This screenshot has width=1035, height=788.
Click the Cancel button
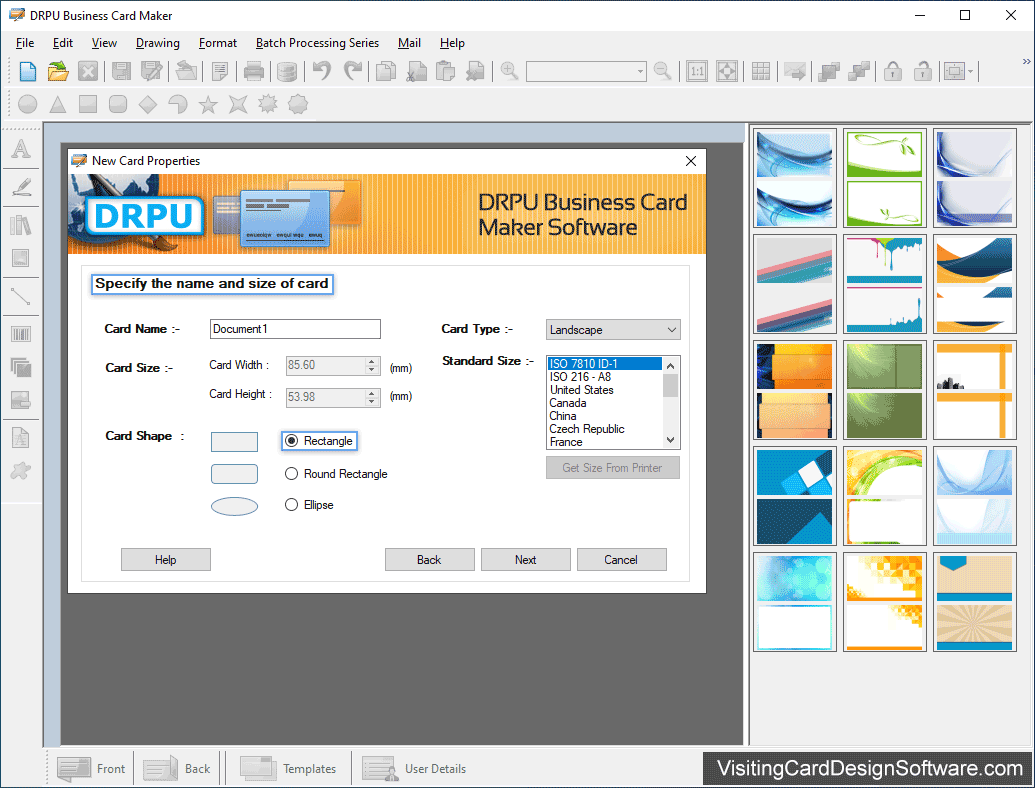click(x=621, y=560)
